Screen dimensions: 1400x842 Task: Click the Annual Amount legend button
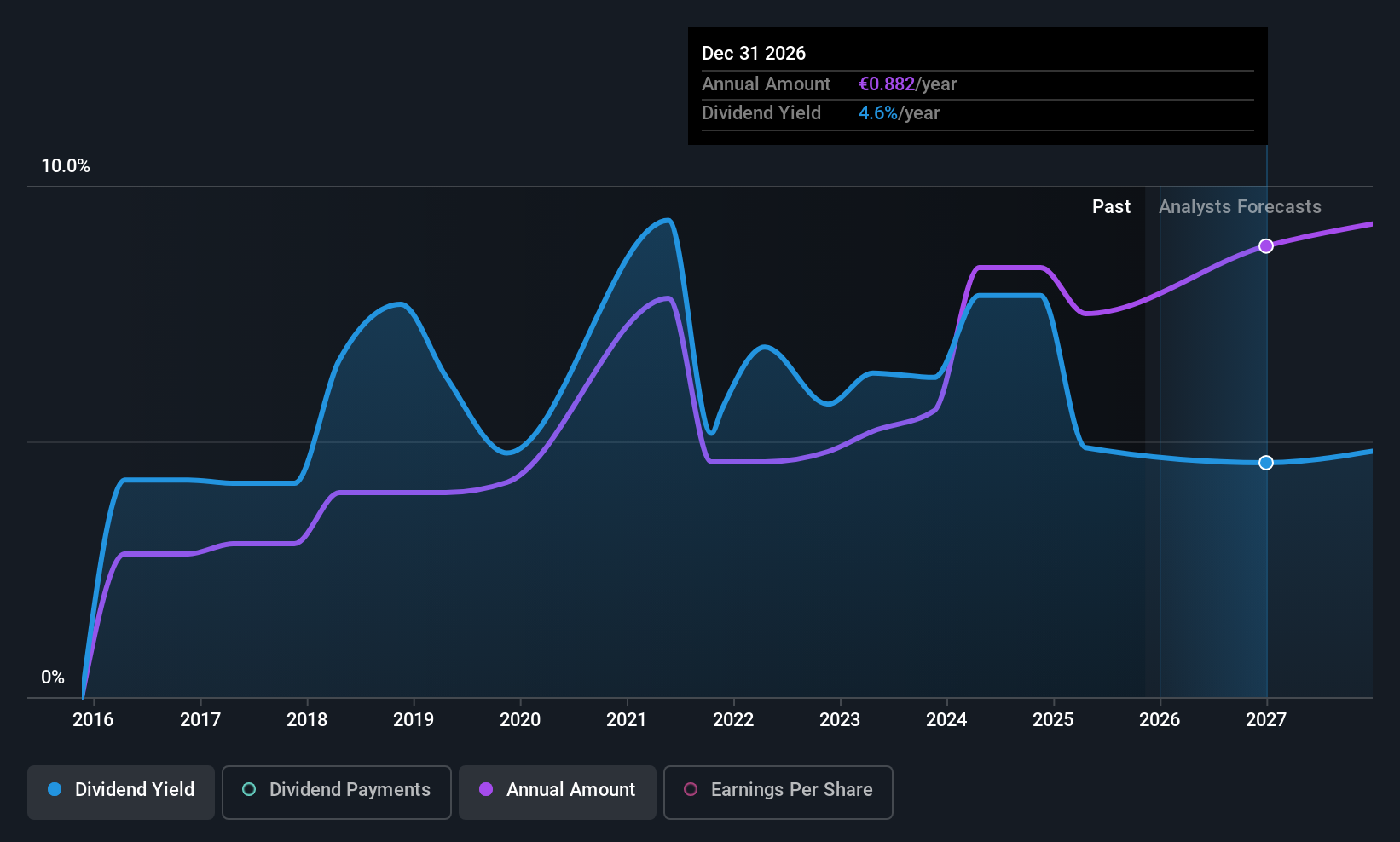point(557,792)
